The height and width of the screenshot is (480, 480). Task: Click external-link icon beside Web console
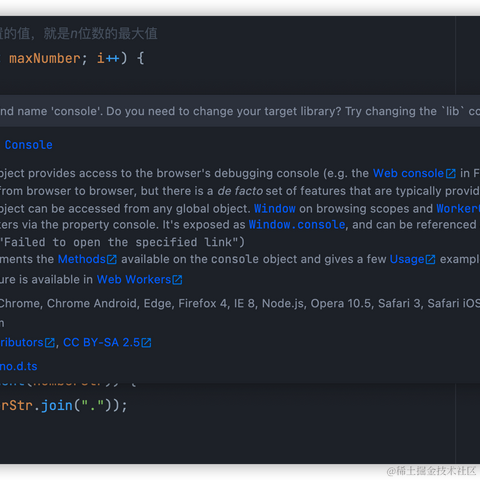click(x=451, y=173)
